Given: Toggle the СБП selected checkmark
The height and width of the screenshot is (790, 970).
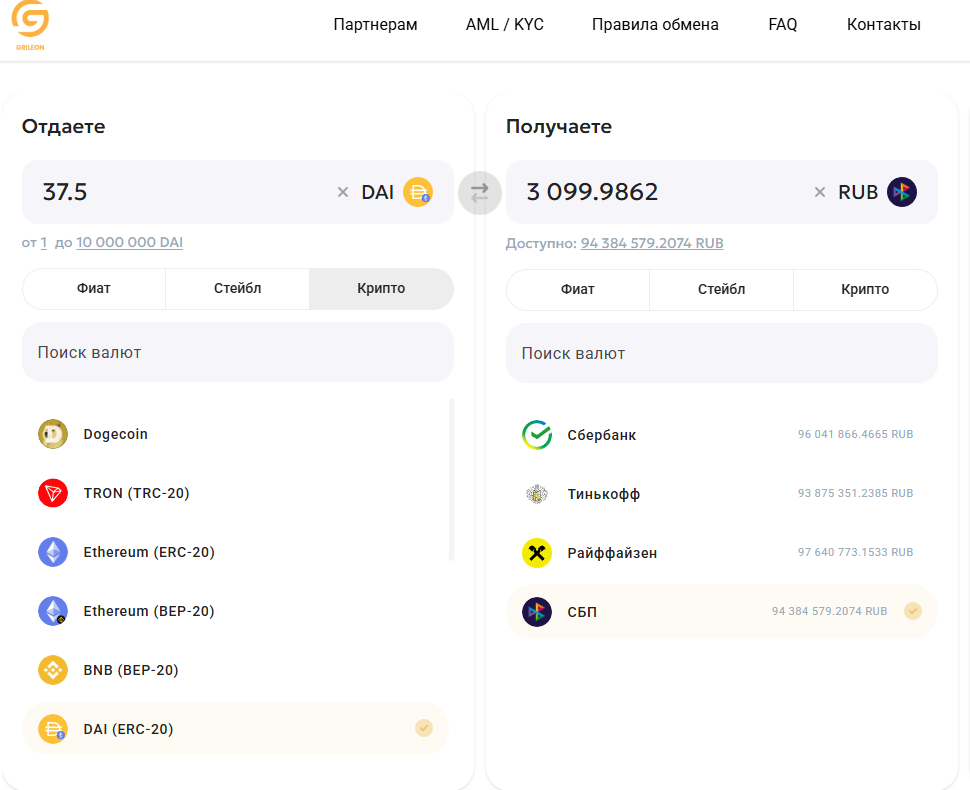Looking at the screenshot, I should point(912,611).
